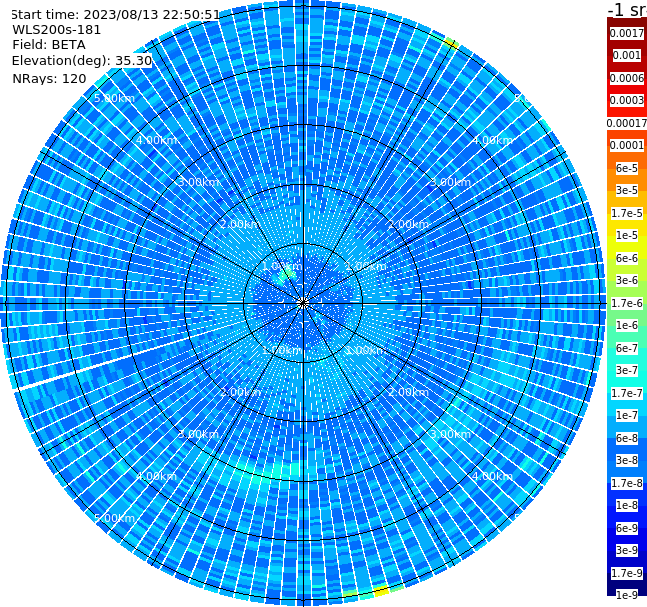This screenshot has height=607, width=647.
Task: Select the 6e-9 colorbar value
Action: (x=626, y=528)
